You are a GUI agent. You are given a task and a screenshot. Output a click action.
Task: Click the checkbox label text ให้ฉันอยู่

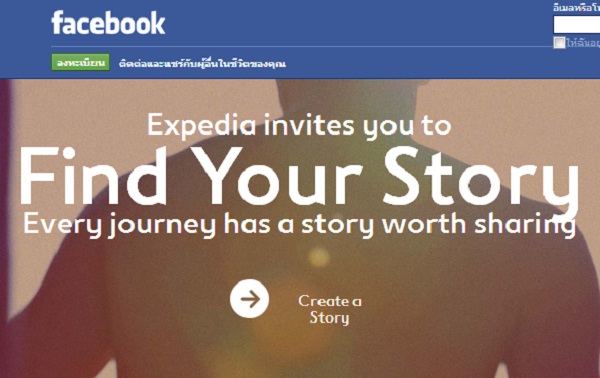pos(583,43)
